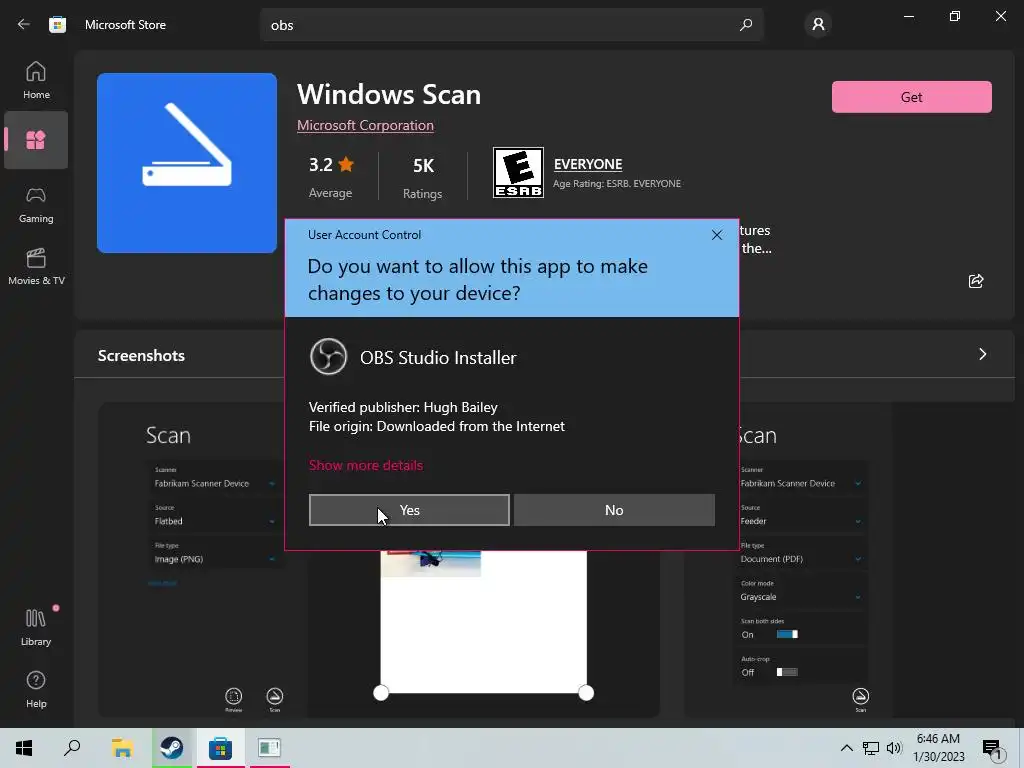Open Help in the Store sidebar

(x=36, y=689)
